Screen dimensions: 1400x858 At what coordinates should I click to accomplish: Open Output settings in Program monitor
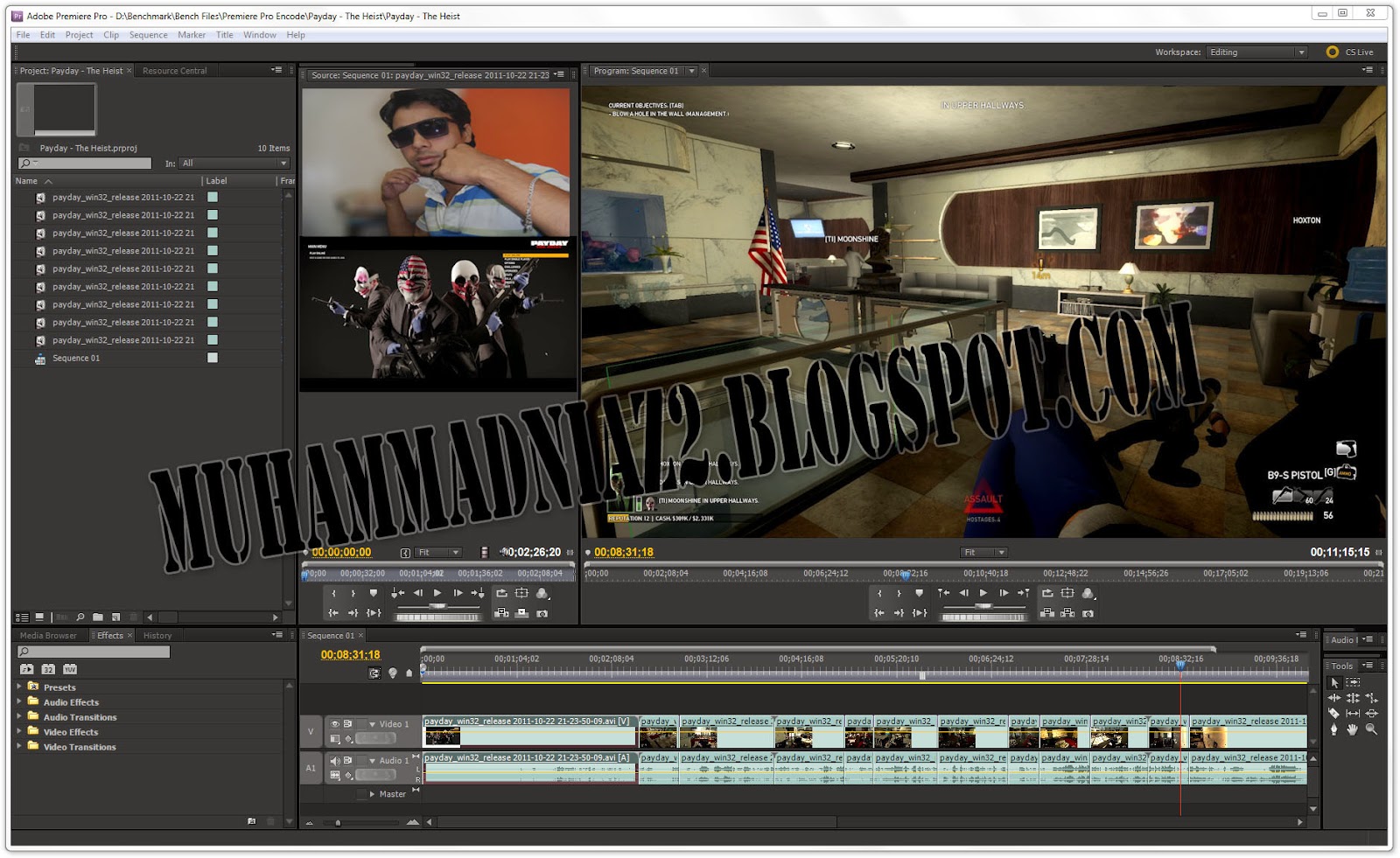click(x=1088, y=593)
